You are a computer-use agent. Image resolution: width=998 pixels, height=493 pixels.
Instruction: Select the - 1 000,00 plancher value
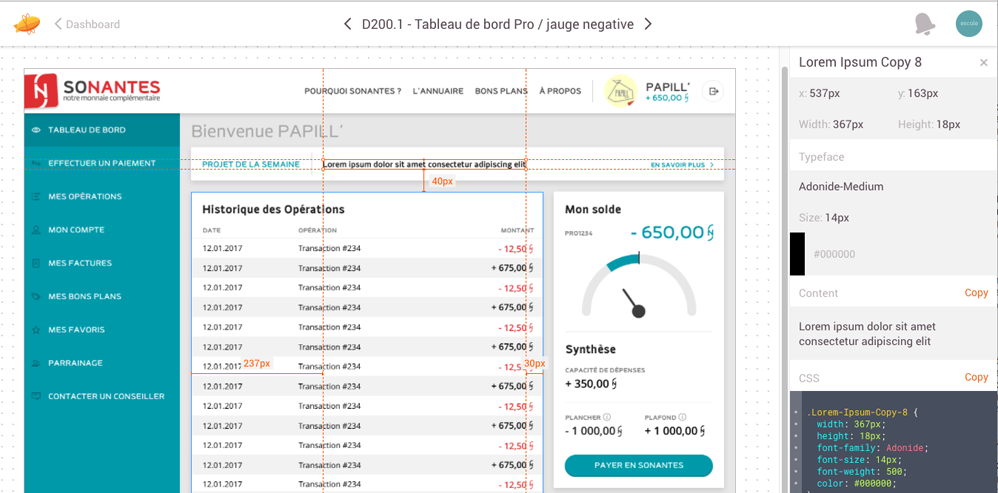[593, 431]
